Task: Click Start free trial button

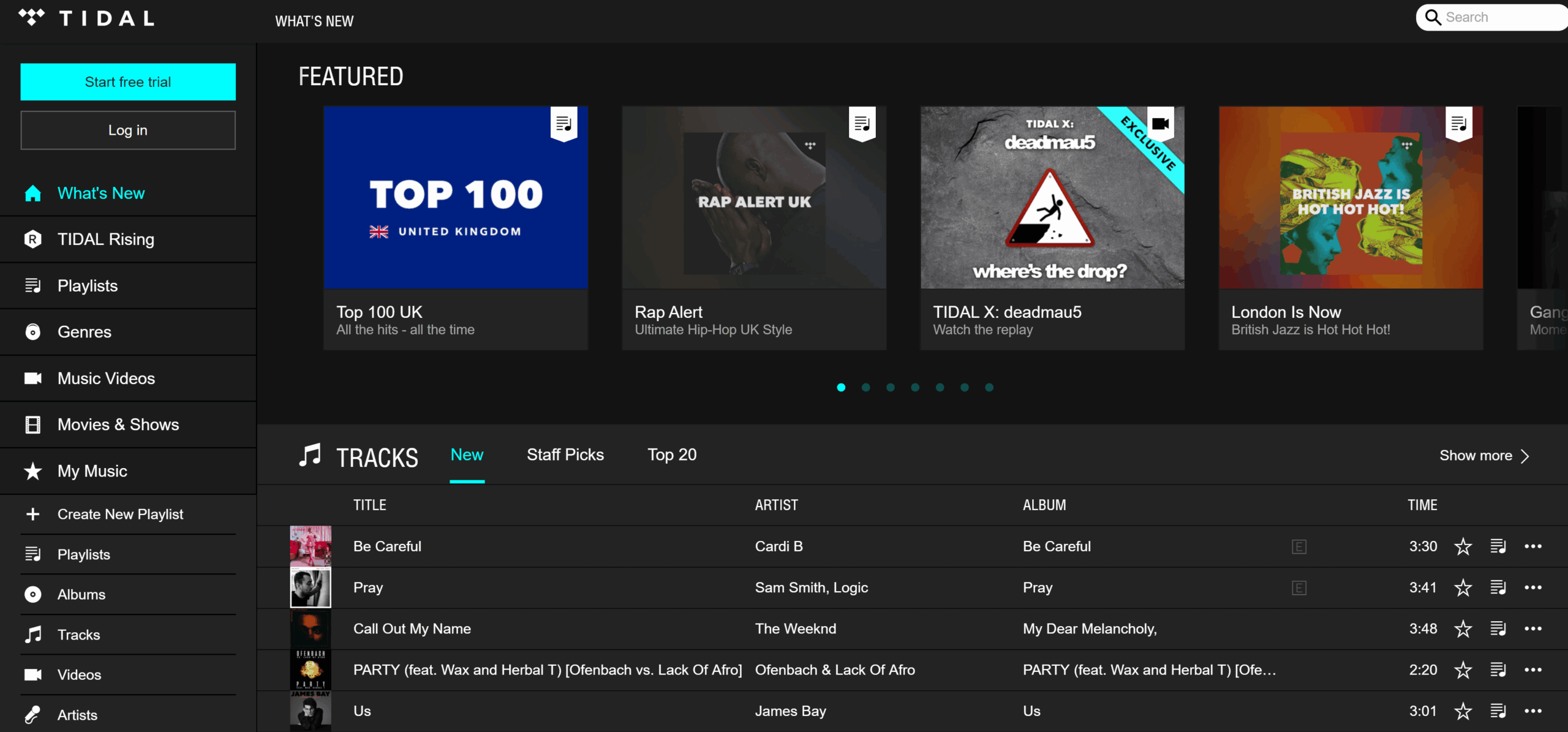Action: pos(128,81)
